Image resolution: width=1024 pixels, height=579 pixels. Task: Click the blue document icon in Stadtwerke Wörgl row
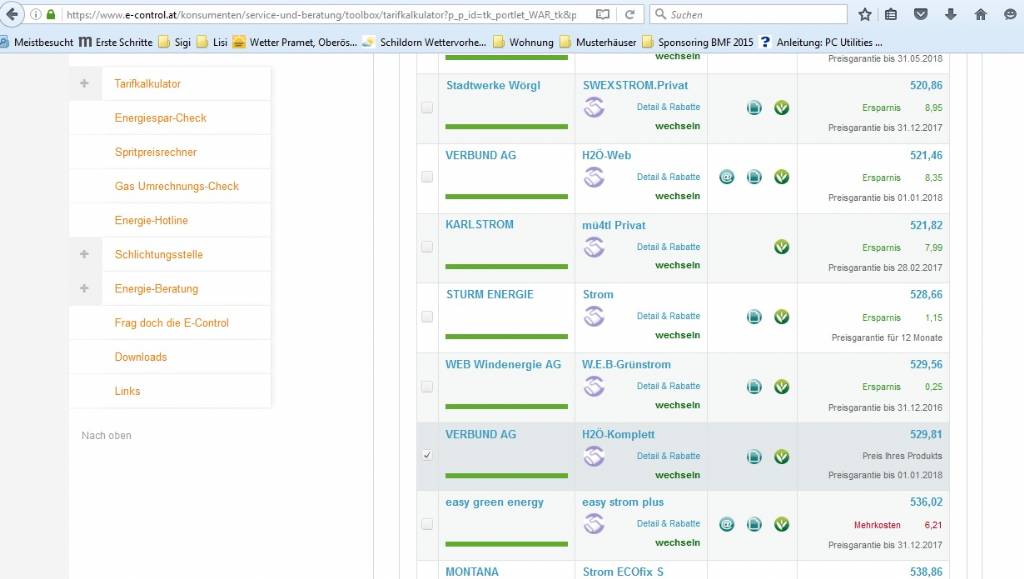click(754, 108)
